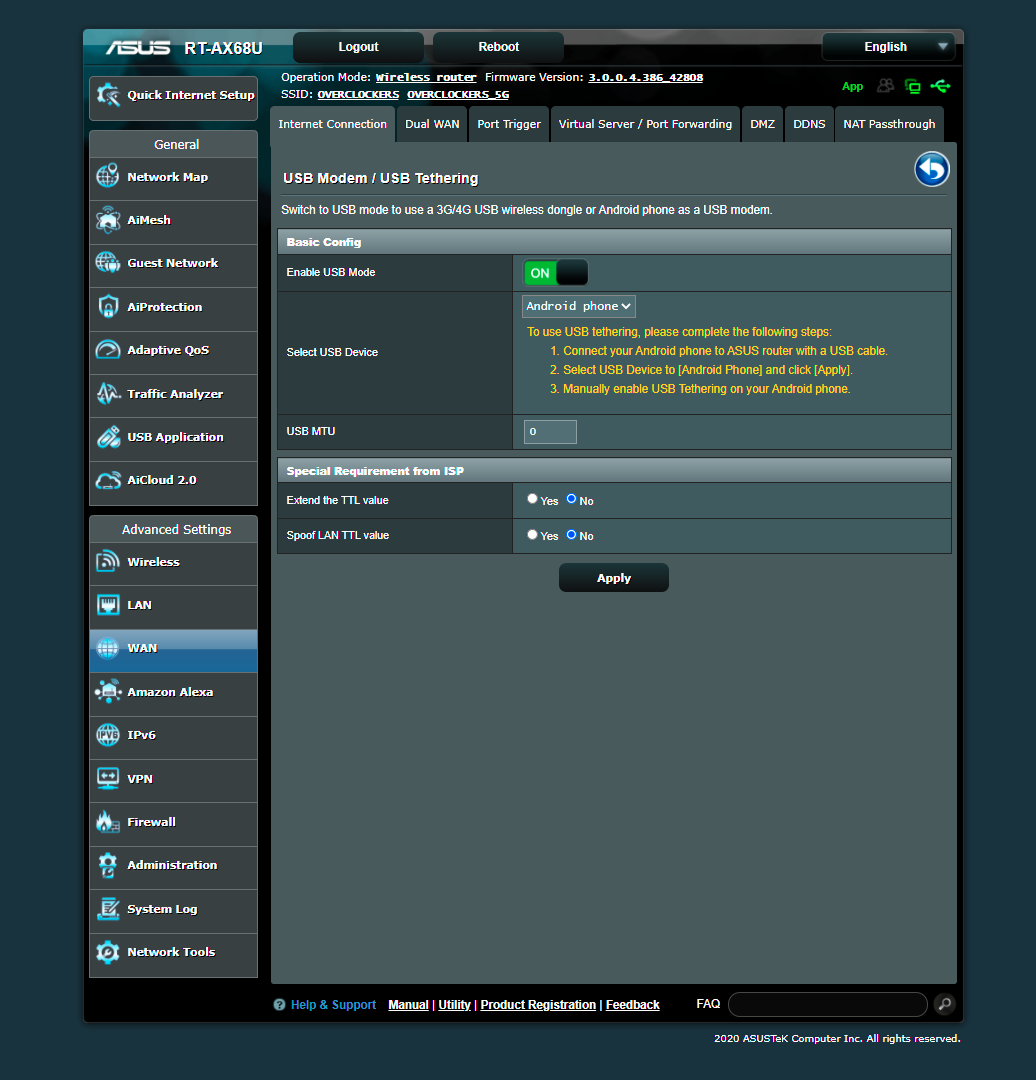Switch to the Internet Connection tab

pyautogui.click(x=333, y=125)
